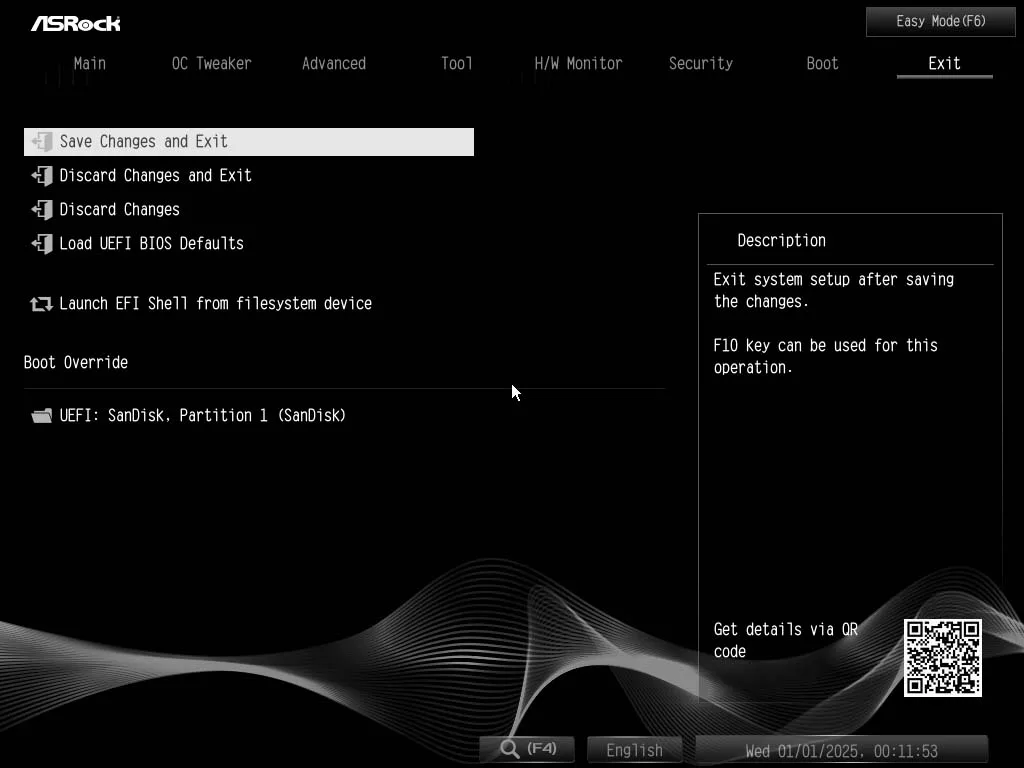Open the Main tab

point(89,63)
